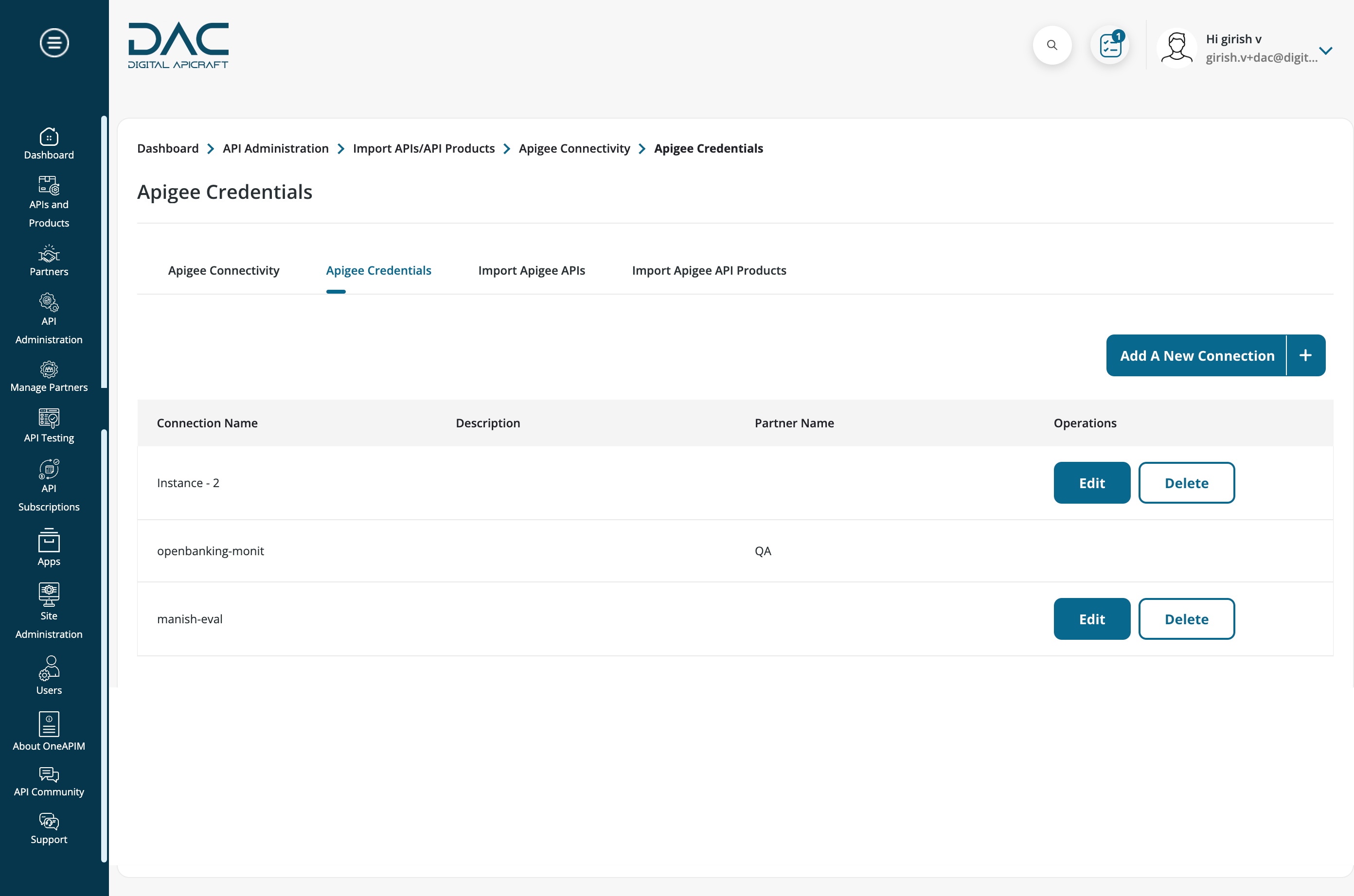Select the Apigee Credentials tab
Viewport: 1354px width, 896px height.
pos(378,270)
